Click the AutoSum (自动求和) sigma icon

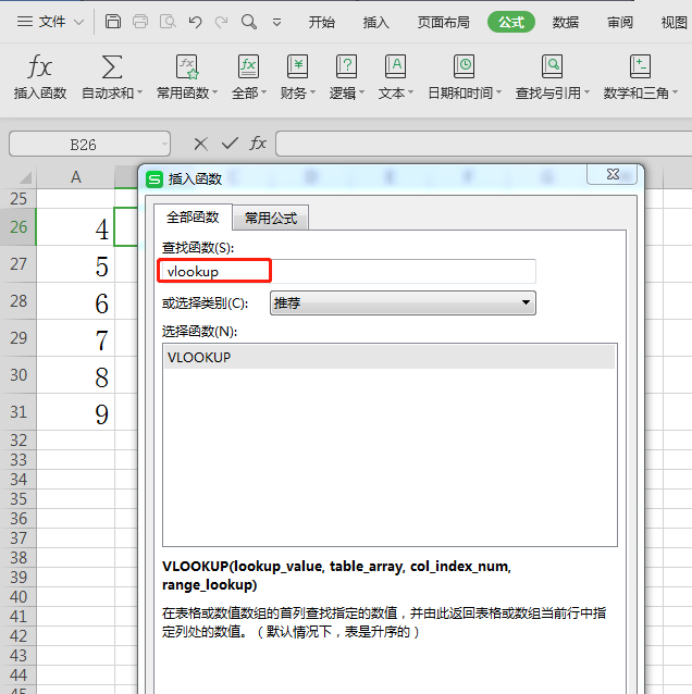pos(112,68)
